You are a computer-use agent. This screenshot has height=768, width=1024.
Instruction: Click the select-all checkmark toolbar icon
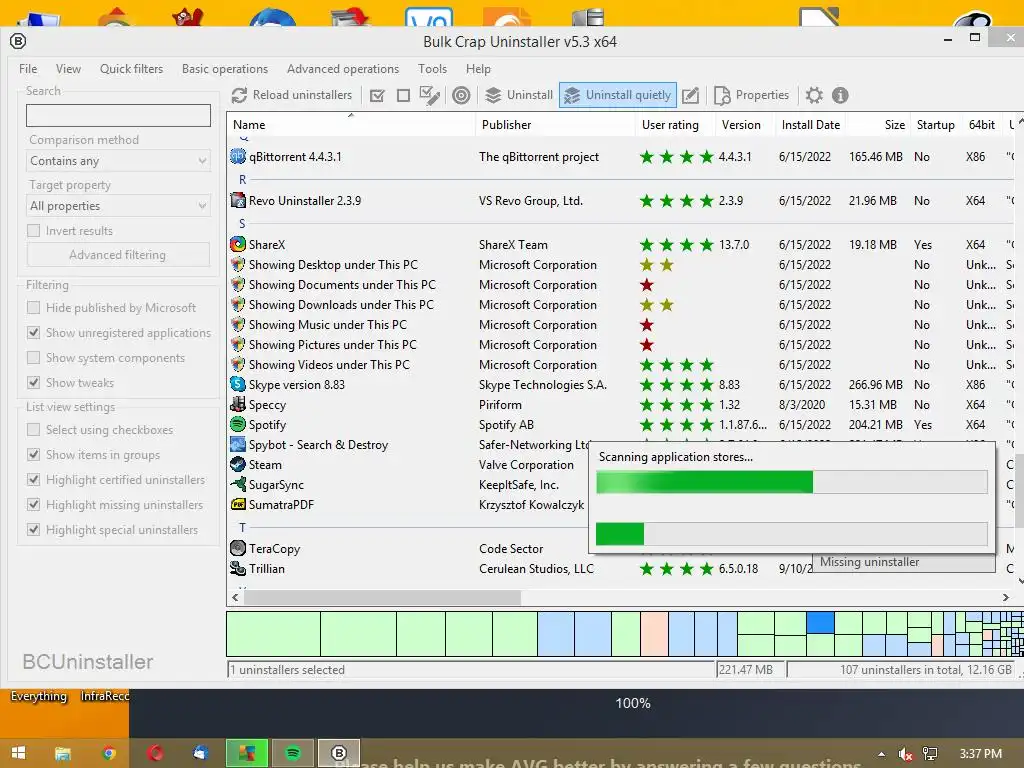click(377, 95)
